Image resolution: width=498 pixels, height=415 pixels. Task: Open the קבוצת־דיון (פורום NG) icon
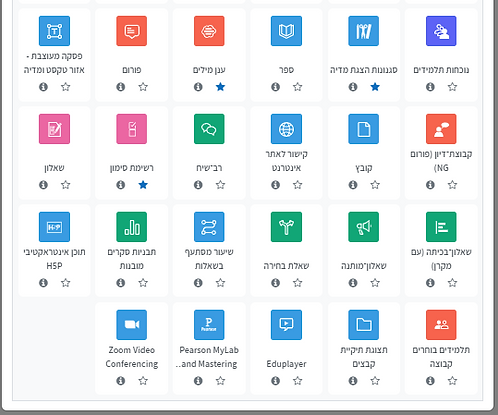click(441, 129)
